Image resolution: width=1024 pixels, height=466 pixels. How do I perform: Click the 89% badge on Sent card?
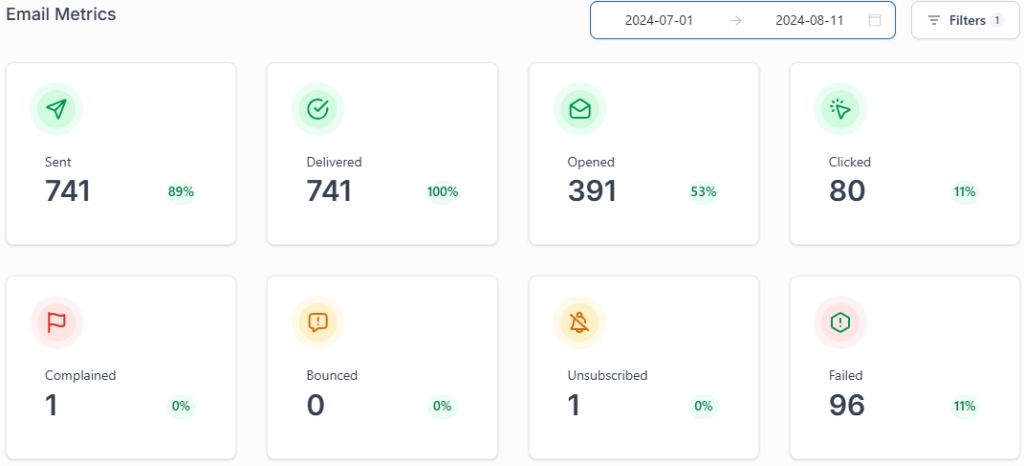[181, 192]
